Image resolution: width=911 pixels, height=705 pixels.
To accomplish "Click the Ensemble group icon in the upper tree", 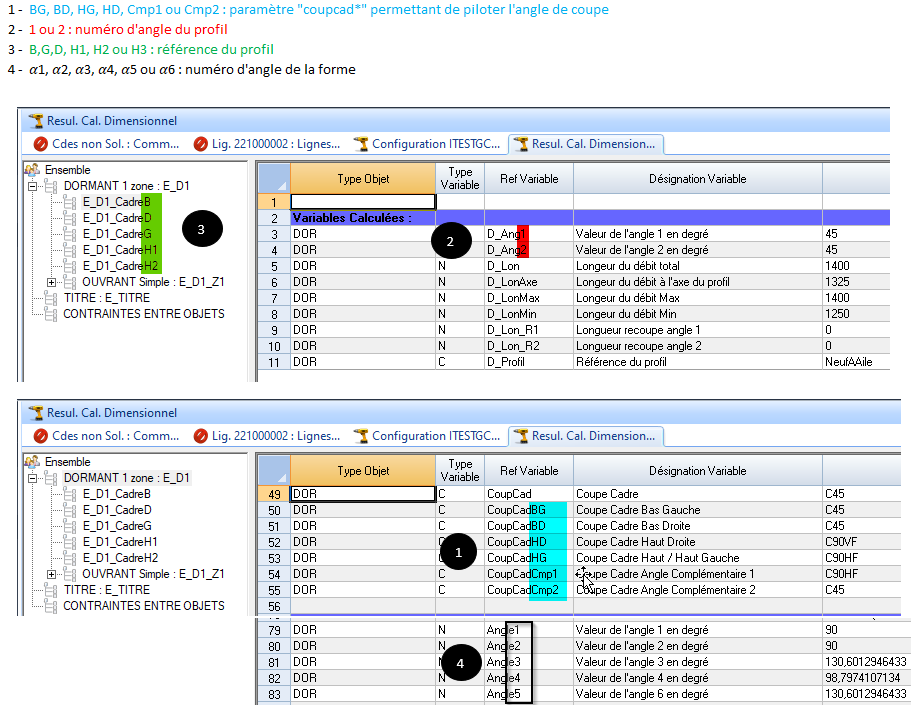I will point(32,170).
